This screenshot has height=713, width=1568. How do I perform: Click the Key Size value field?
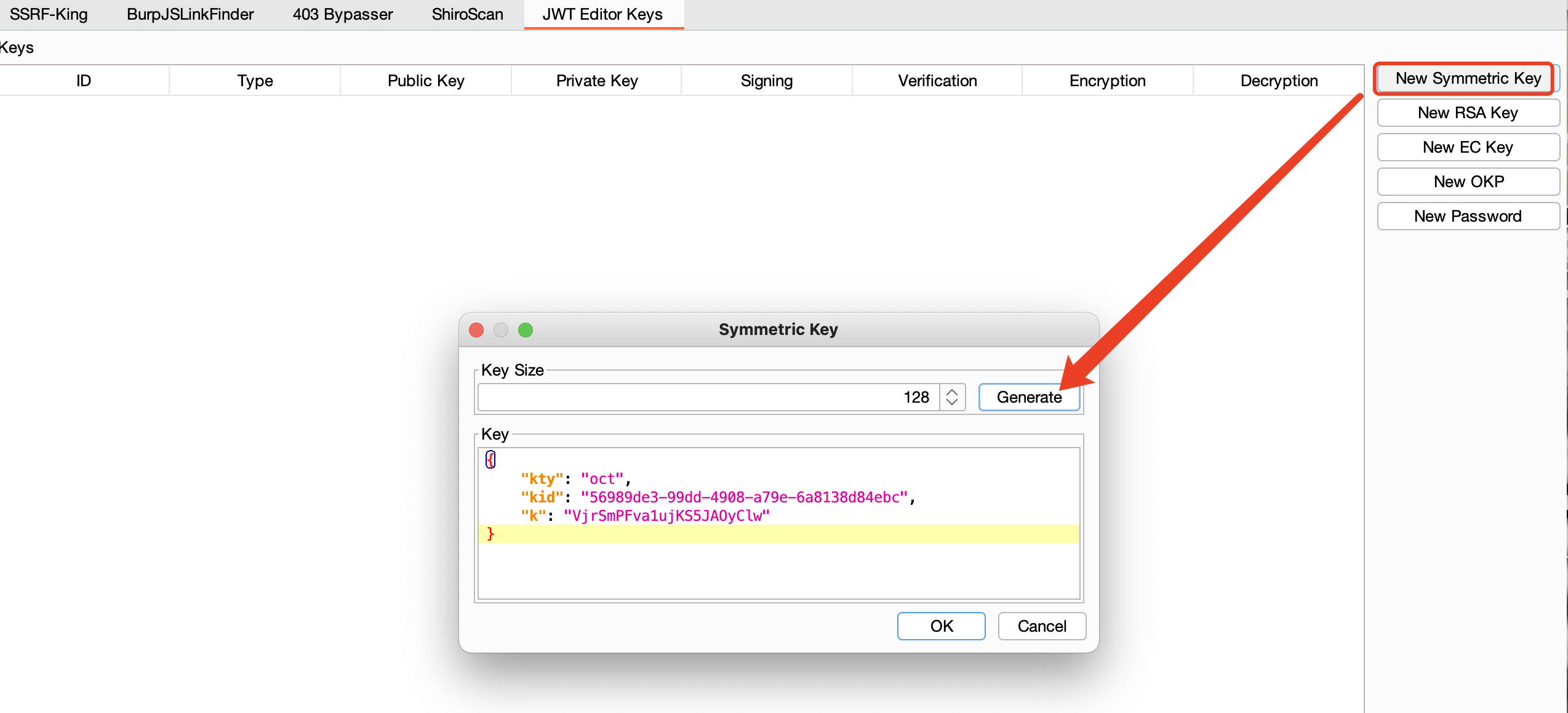pos(708,397)
